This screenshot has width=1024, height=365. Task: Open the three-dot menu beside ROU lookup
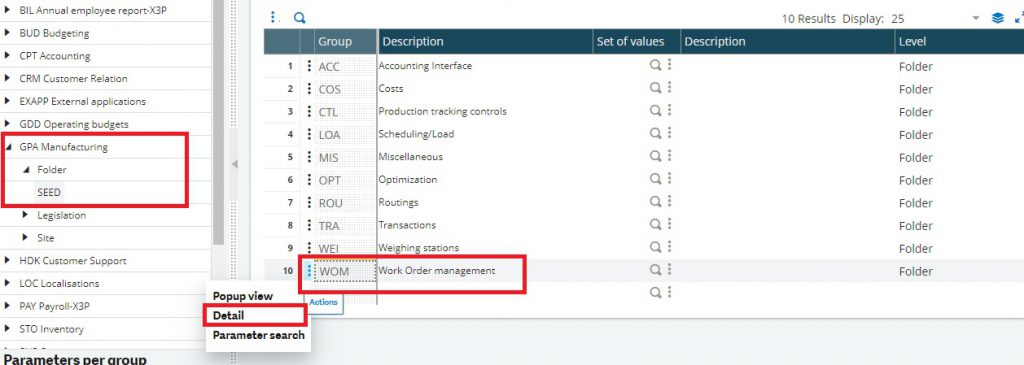[669, 202]
